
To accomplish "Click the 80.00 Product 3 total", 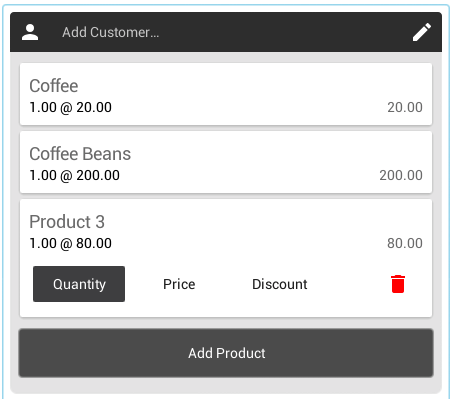I will (x=405, y=243).
